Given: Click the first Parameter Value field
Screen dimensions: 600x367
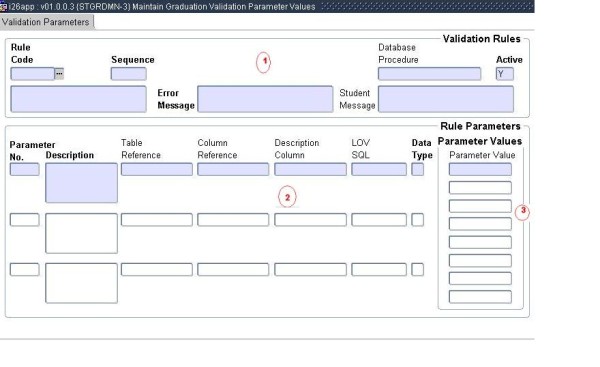Looking at the screenshot, I should 480,169.
